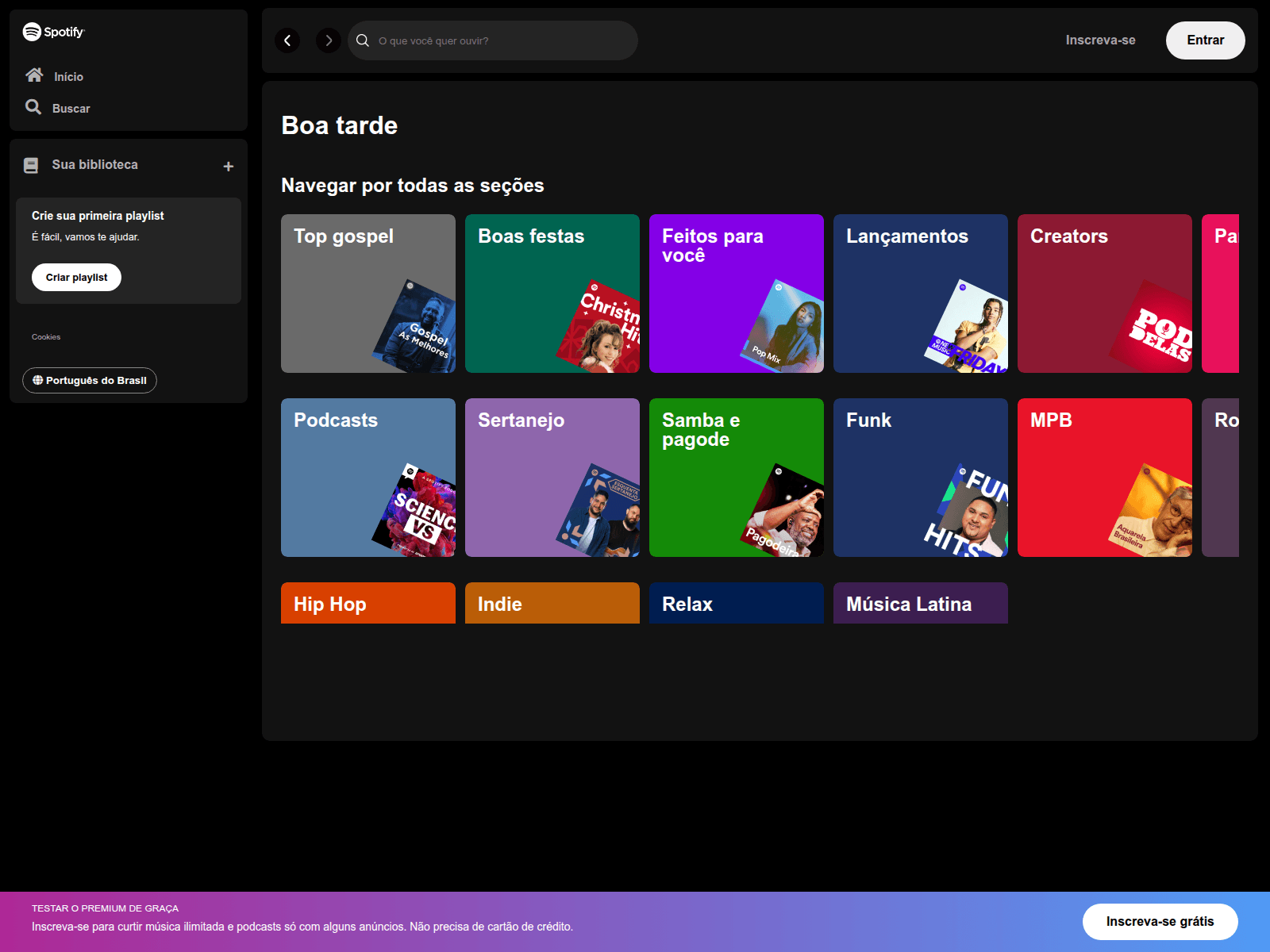
Task: Open the Cookies link
Action: tap(46, 336)
